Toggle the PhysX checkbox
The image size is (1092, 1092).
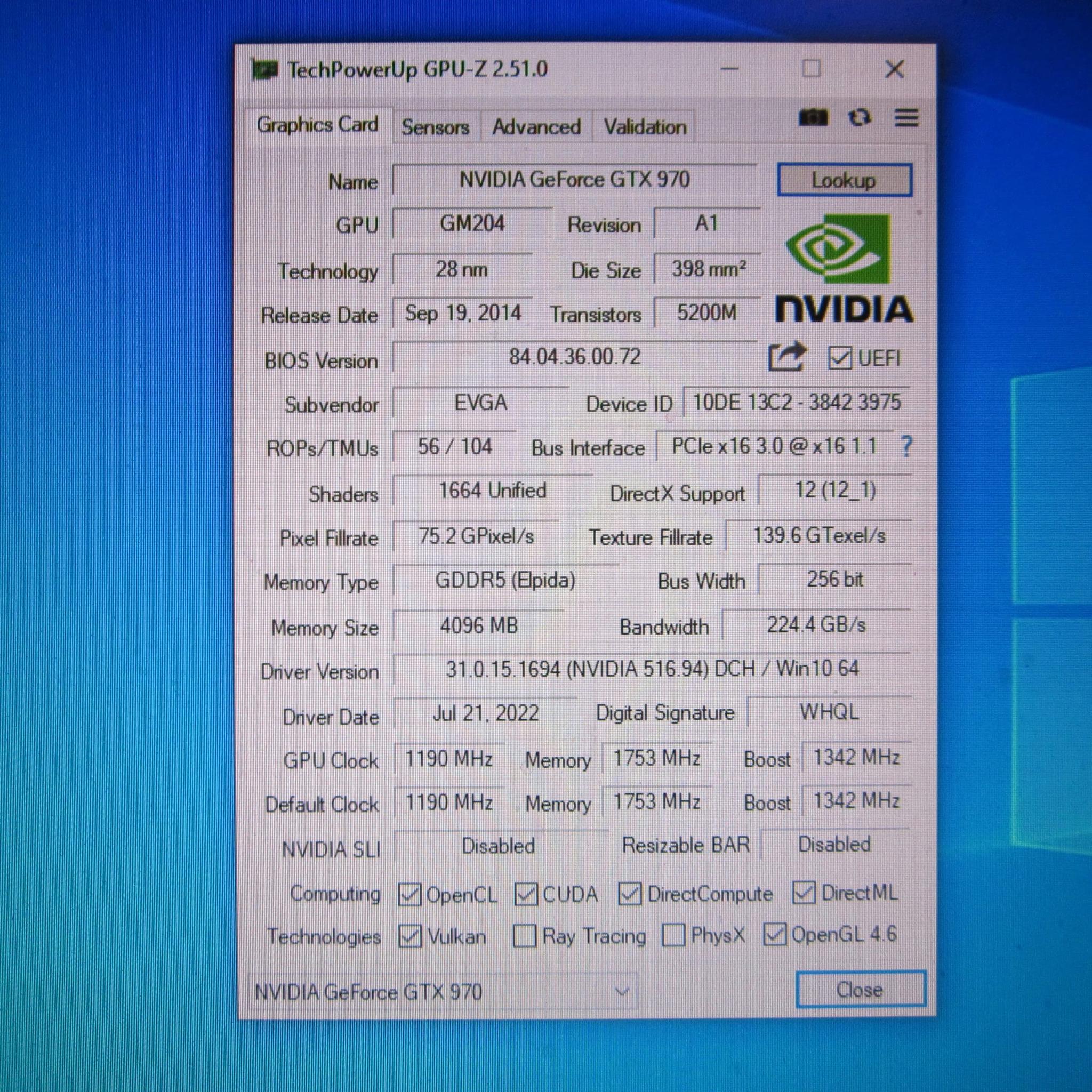click(673, 934)
